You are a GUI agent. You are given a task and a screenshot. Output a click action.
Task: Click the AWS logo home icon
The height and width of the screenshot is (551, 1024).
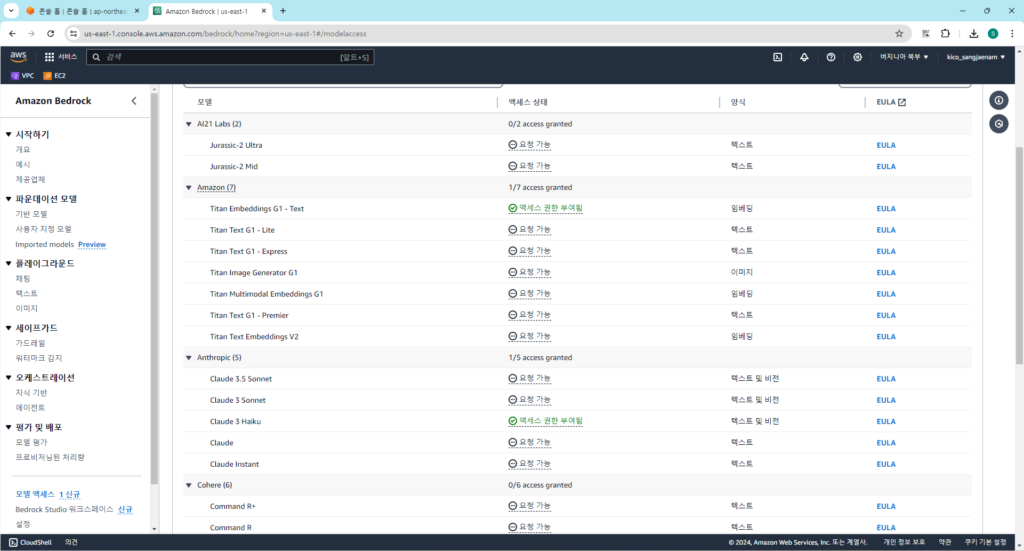[19, 57]
